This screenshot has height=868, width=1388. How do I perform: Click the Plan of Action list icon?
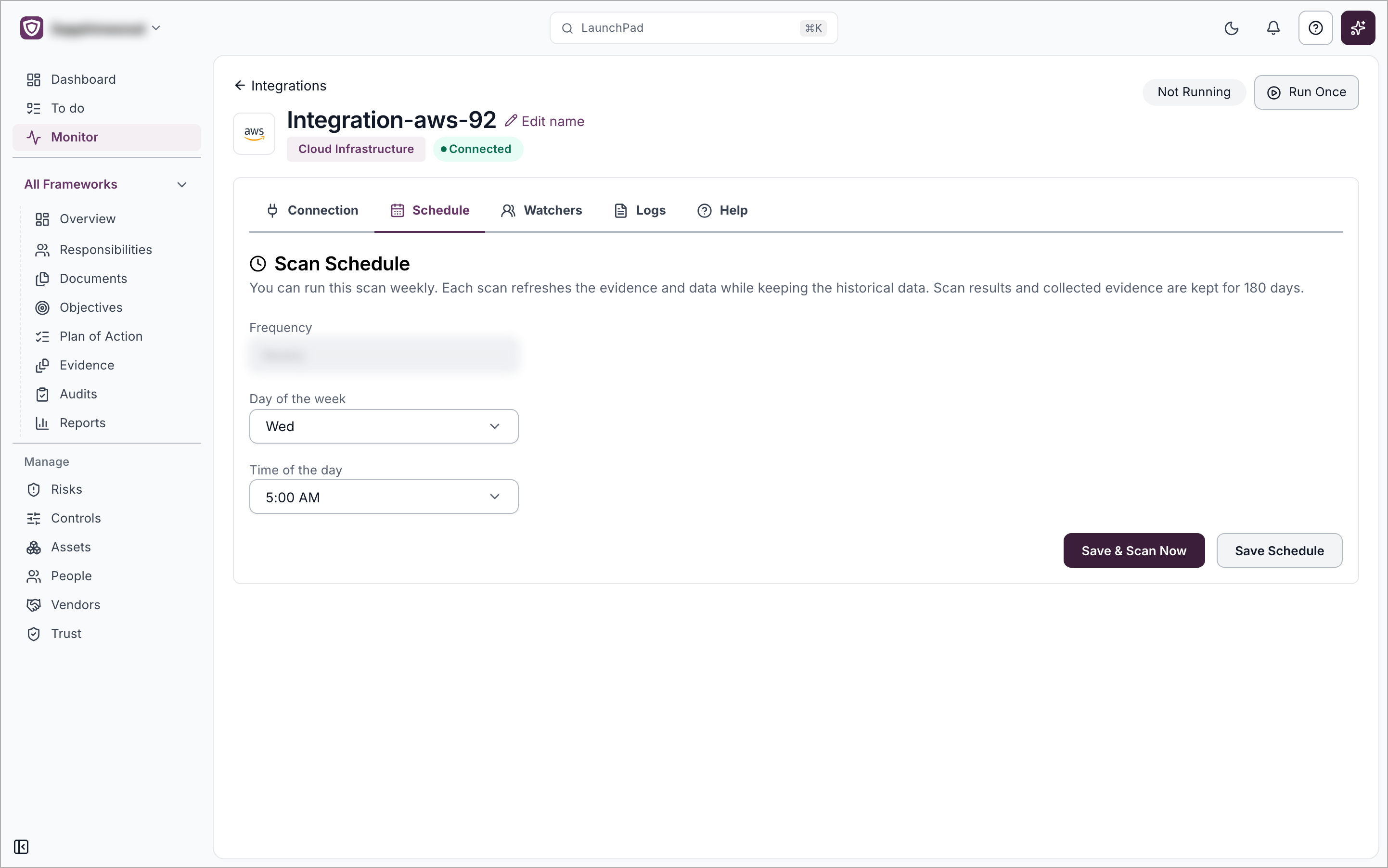point(42,336)
